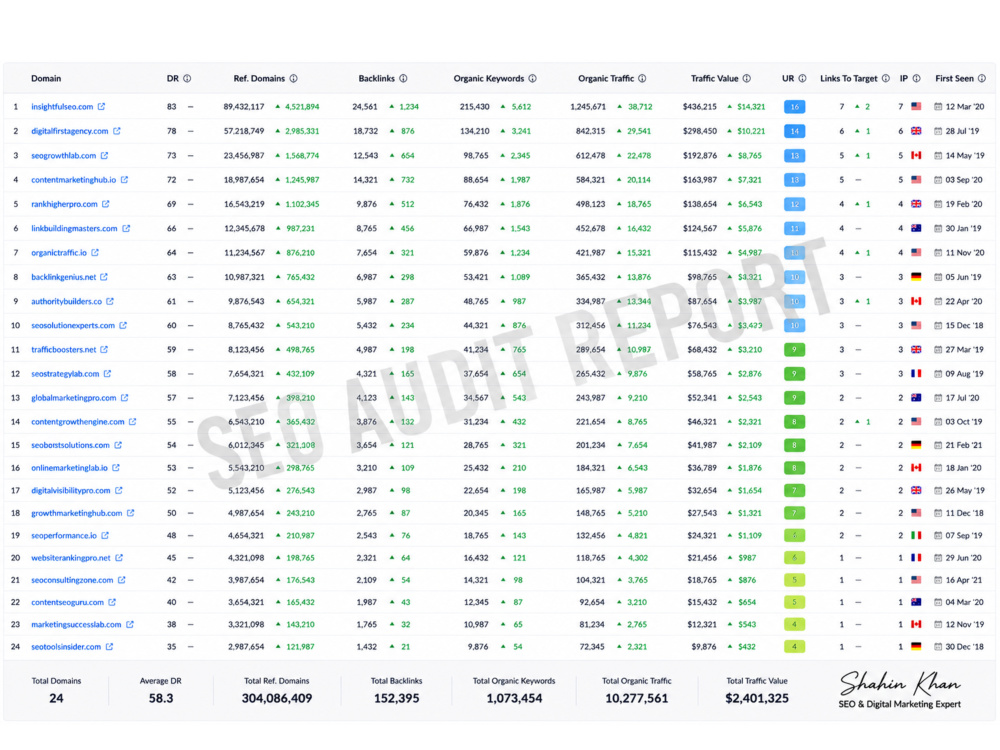Click the UK flag in digitalfirstagency.com row
Screen dimensions: 1000x750
(x=916, y=131)
